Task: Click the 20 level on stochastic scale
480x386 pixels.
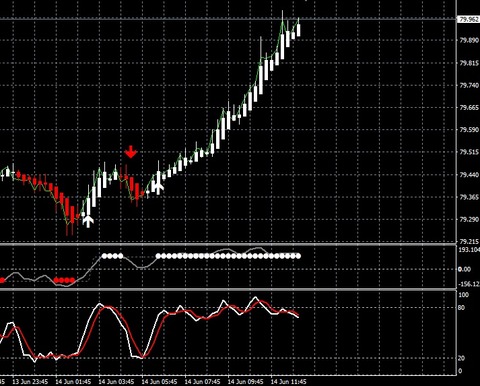Action: click(461, 358)
